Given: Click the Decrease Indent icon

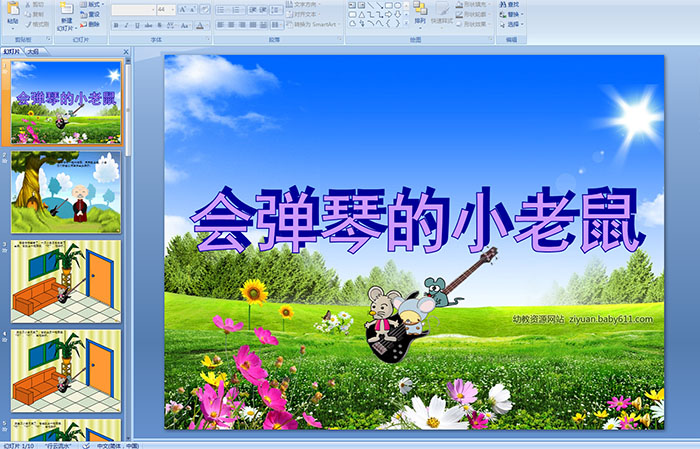Looking at the screenshot, I should (x=252, y=9).
